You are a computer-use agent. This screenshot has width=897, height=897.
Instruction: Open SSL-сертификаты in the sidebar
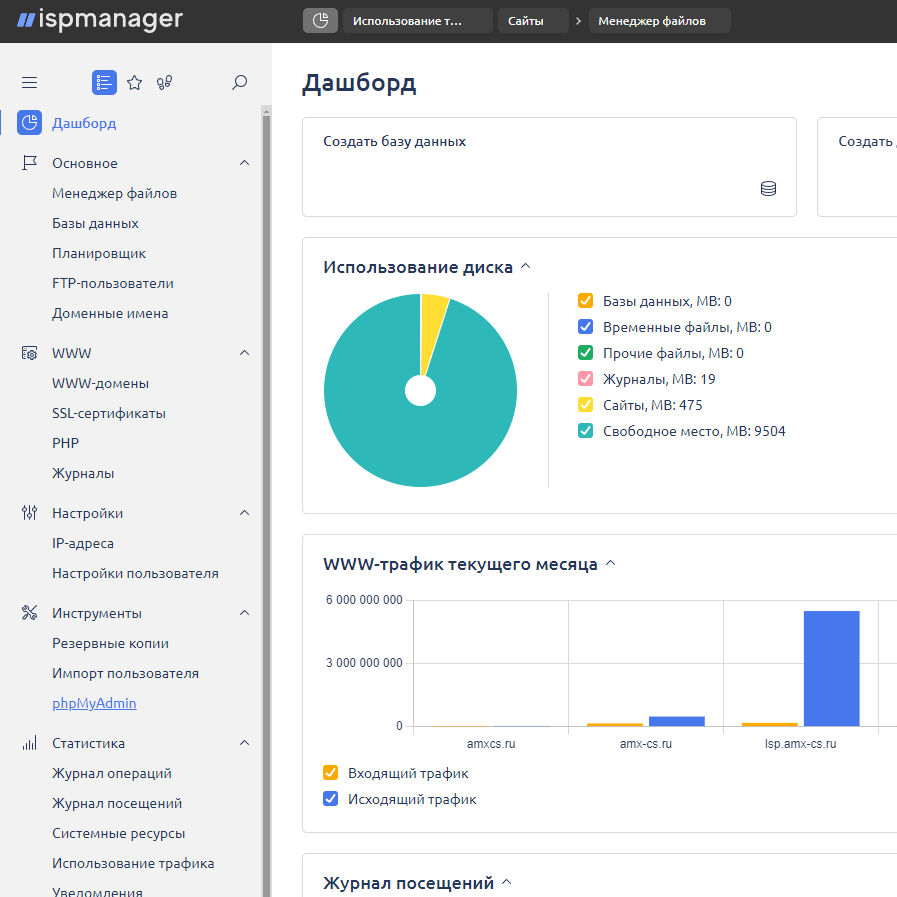[x=109, y=413]
